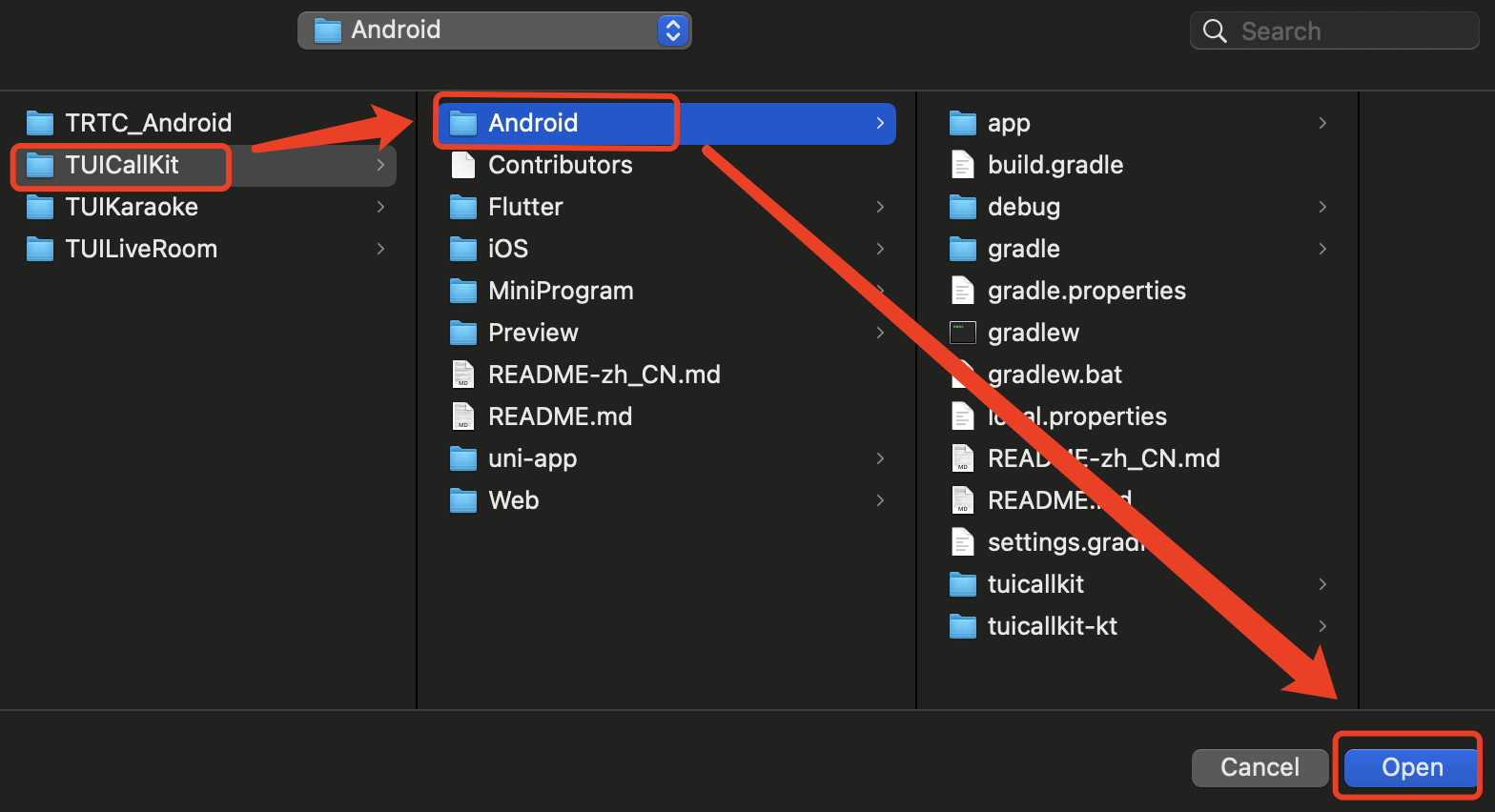Click the Open button
The height and width of the screenshot is (812, 1495).
click(x=1411, y=767)
